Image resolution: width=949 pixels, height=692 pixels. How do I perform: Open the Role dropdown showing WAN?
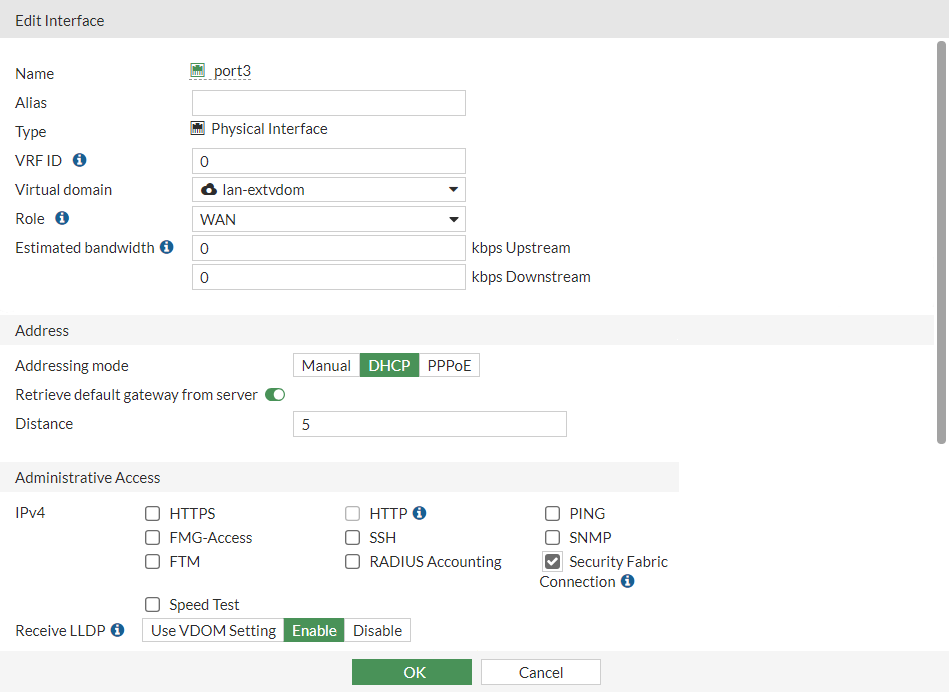pos(328,219)
